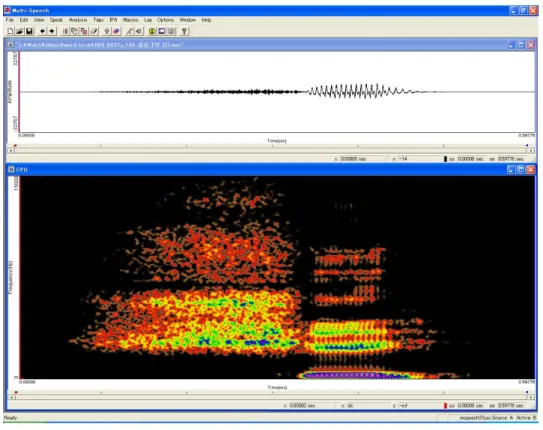
Task: Click the 'Active: B' status bar entry
Action: [526, 418]
